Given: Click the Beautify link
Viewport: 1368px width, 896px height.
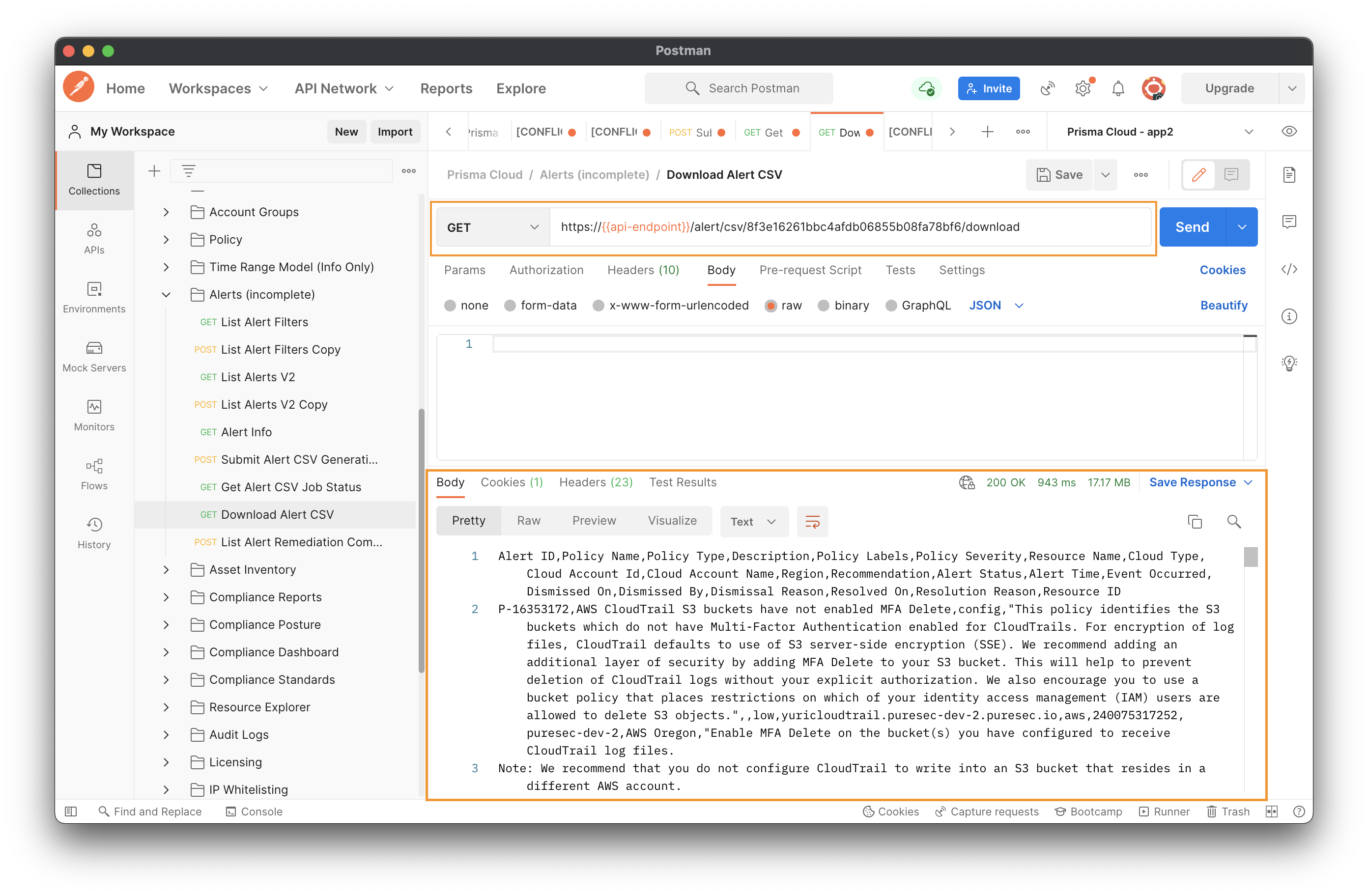Looking at the screenshot, I should tap(1224, 305).
